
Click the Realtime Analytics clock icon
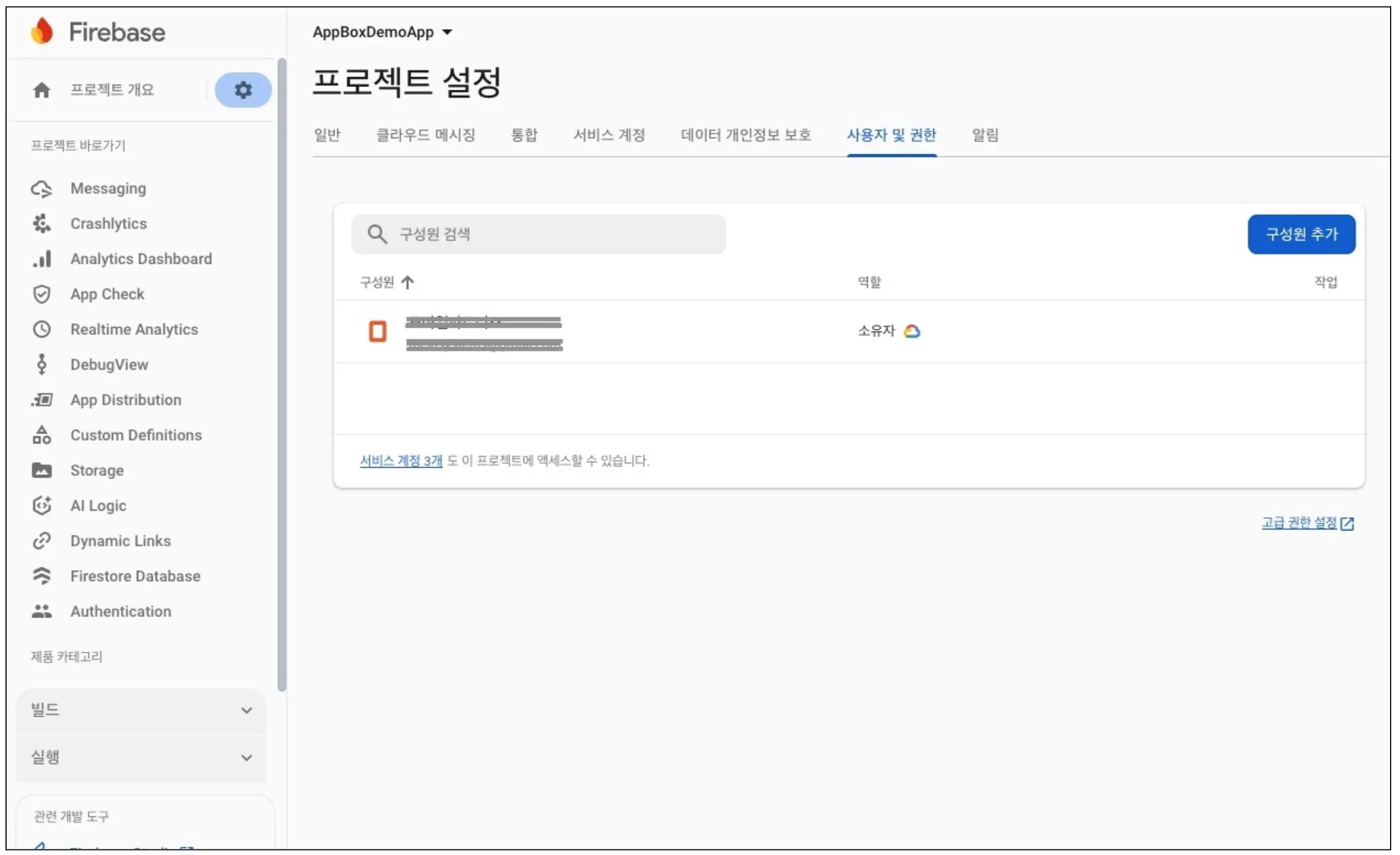point(41,330)
